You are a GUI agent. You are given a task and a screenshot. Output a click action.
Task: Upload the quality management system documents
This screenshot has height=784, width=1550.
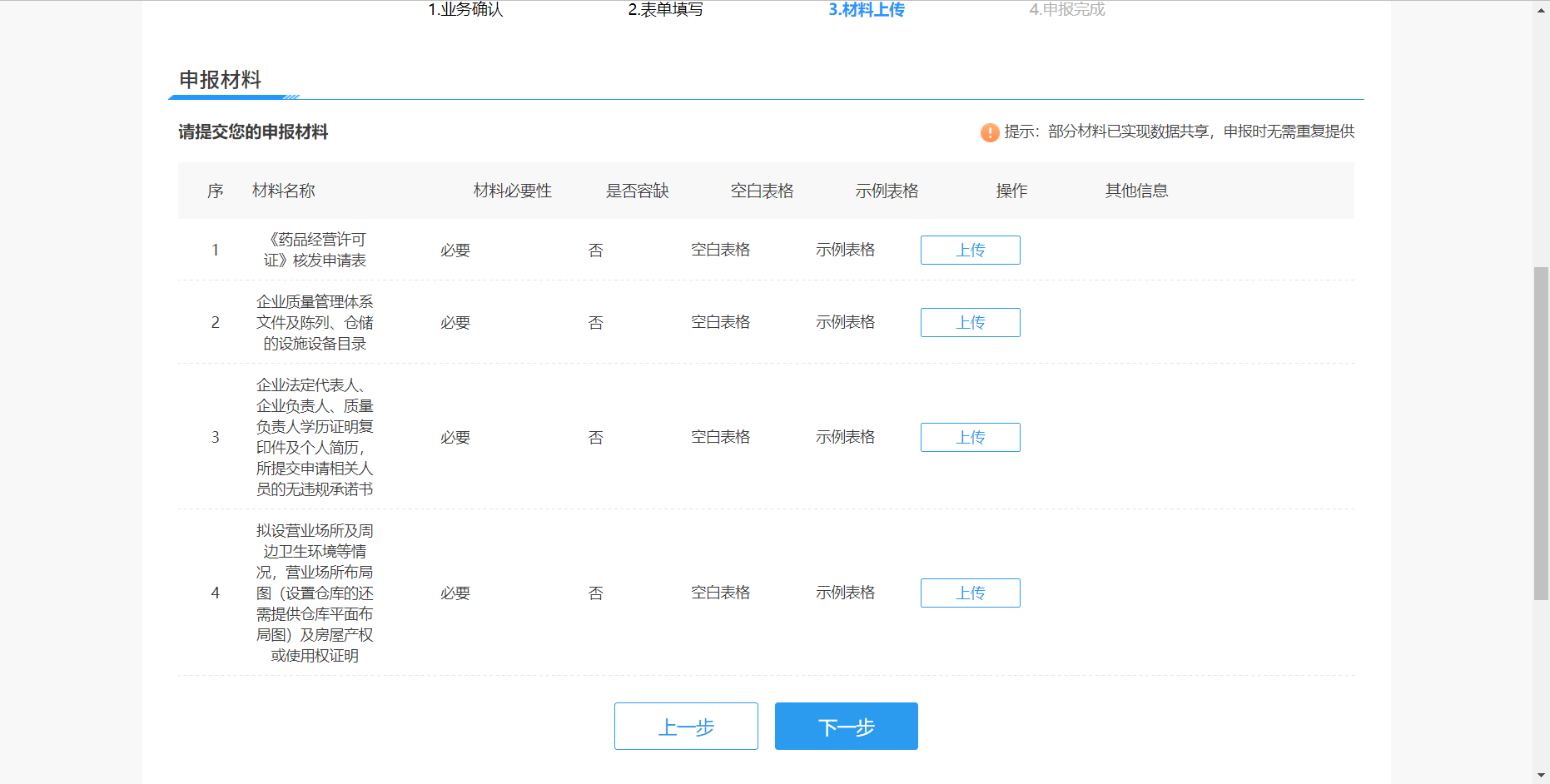pos(970,322)
